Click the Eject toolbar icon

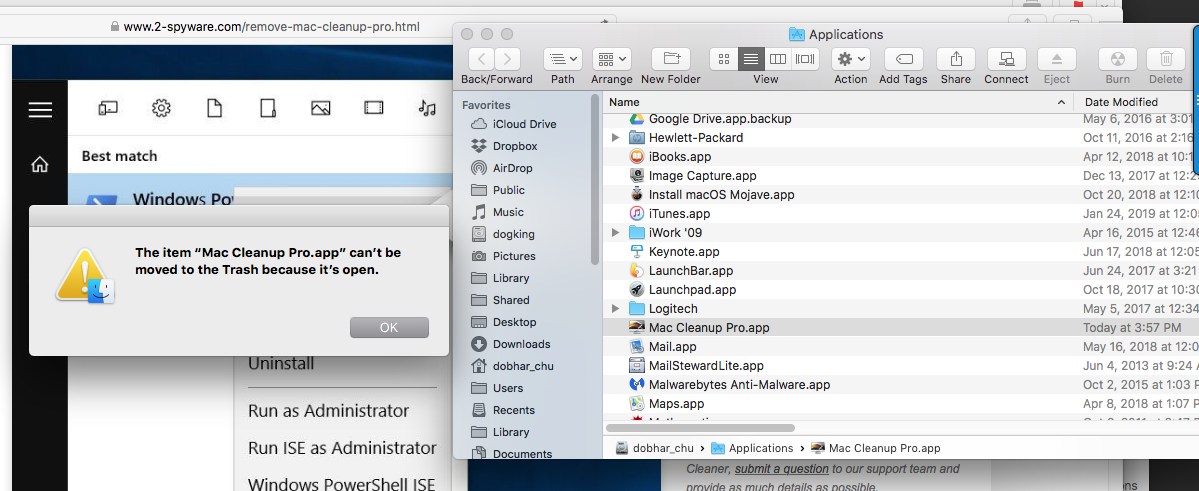[x=1057, y=59]
